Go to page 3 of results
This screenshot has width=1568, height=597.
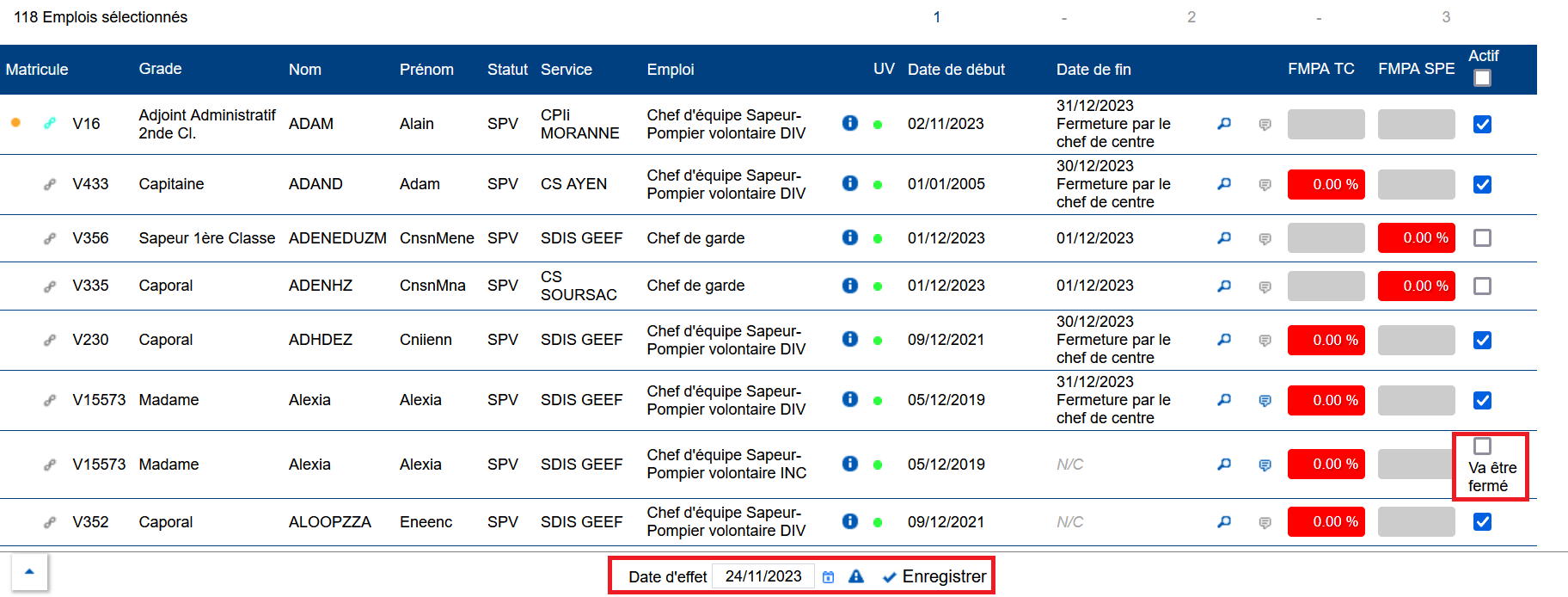[1446, 17]
